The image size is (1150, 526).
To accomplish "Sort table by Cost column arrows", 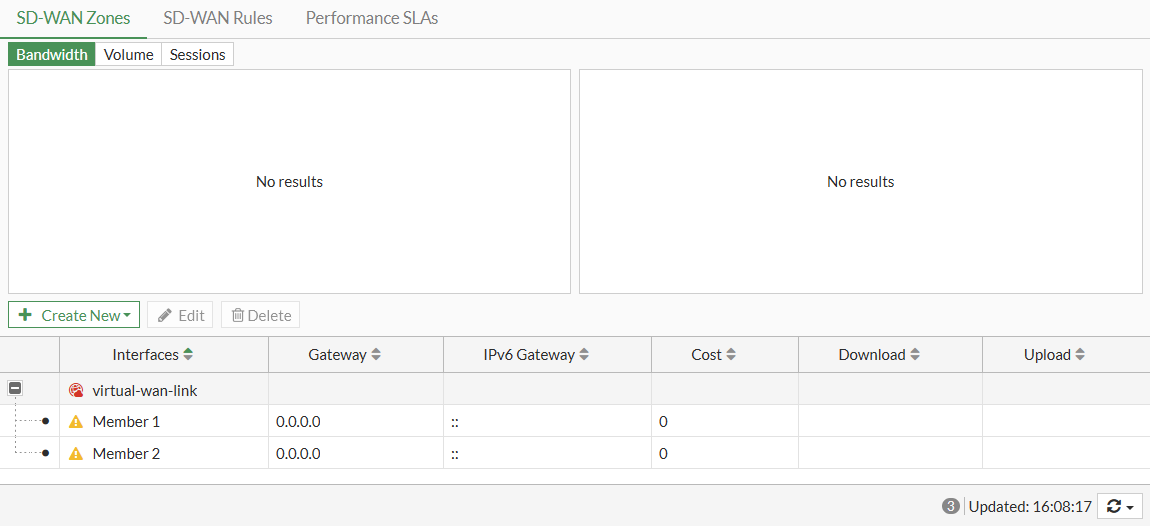I will [731, 355].
